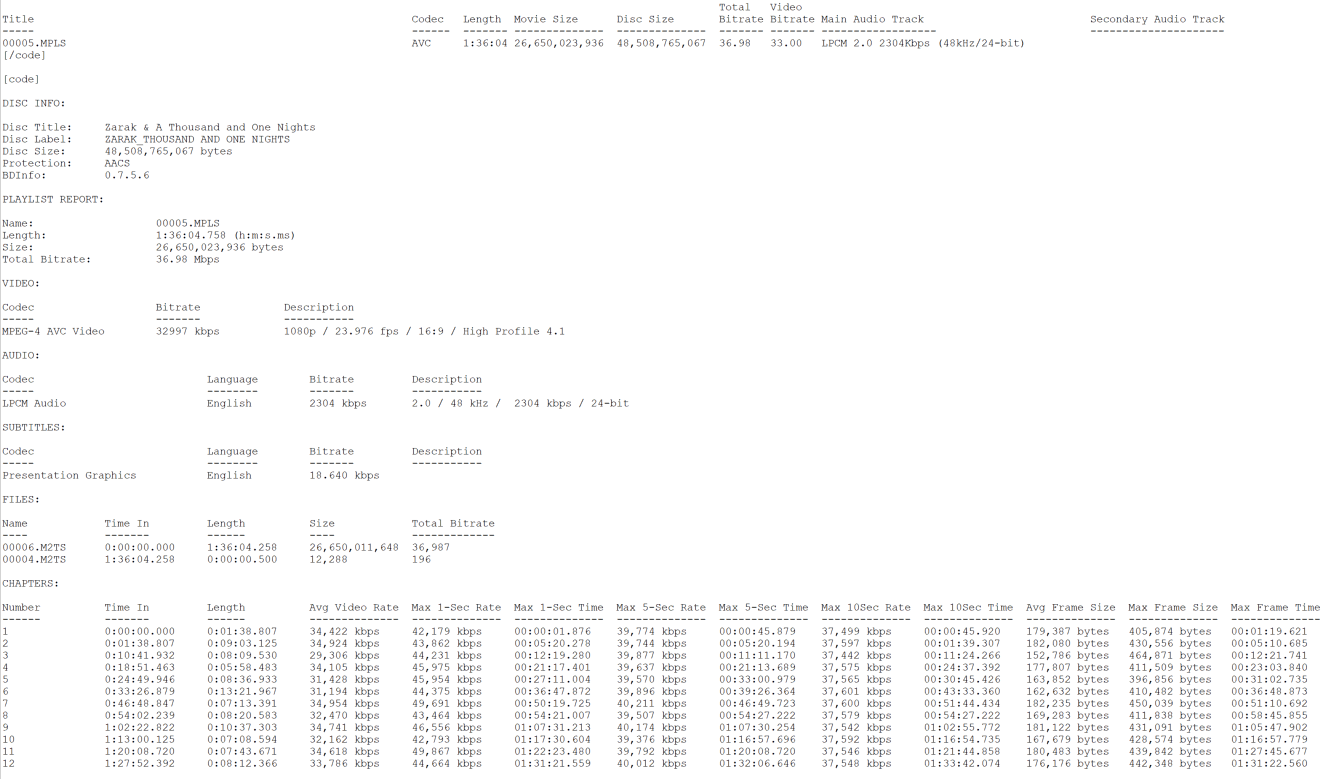Select the DISC INFO heading
The height and width of the screenshot is (779, 1323).
point(34,103)
